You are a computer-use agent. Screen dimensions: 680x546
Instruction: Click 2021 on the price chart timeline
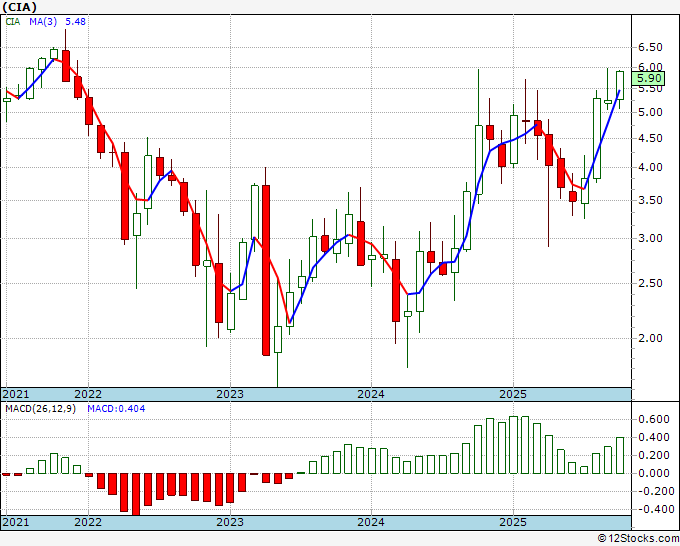(16, 394)
